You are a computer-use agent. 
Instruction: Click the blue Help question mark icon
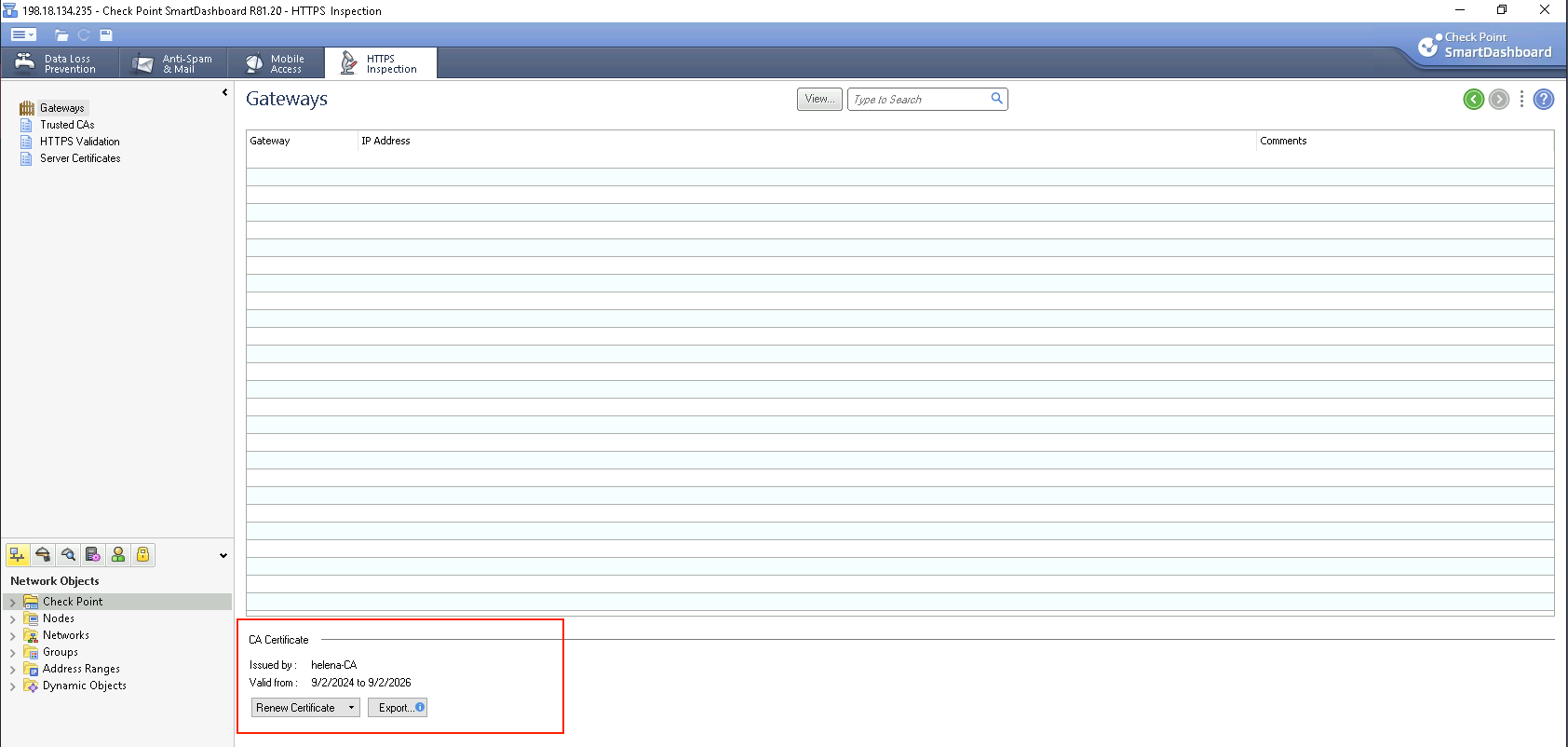tap(1543, 99)
